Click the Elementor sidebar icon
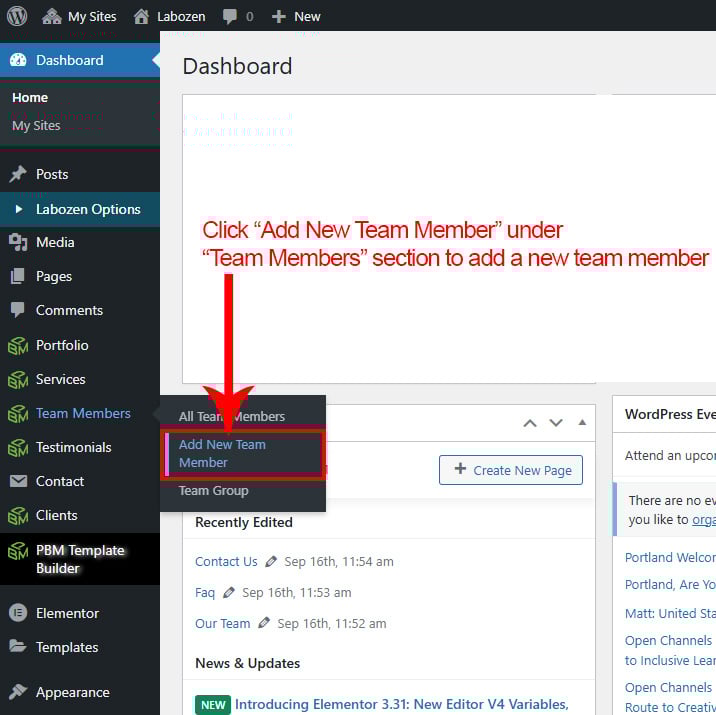 coord(18,613)
